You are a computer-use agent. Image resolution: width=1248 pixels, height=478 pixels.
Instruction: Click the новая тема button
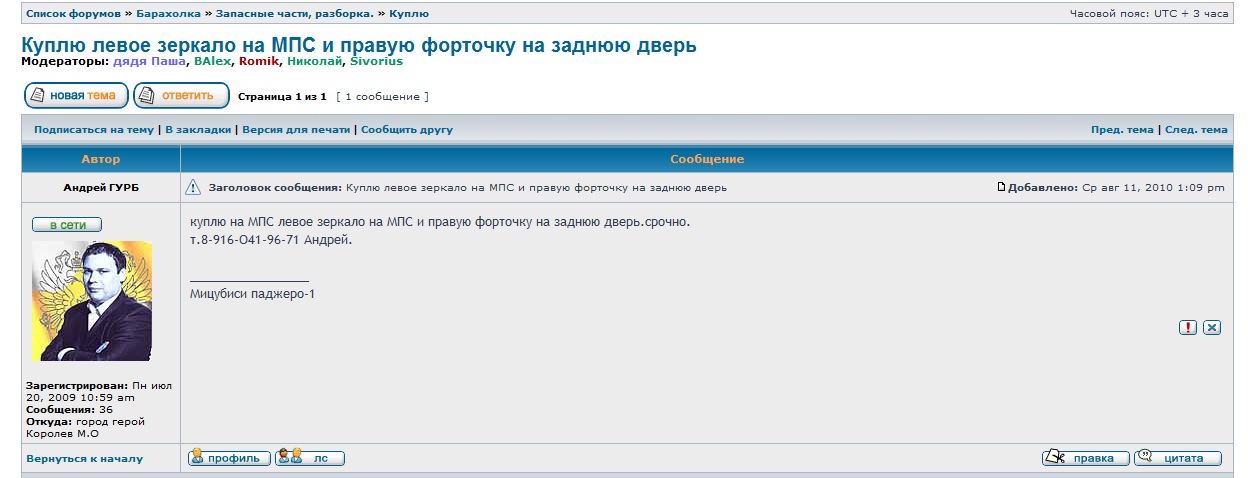(x=76, y=96)
